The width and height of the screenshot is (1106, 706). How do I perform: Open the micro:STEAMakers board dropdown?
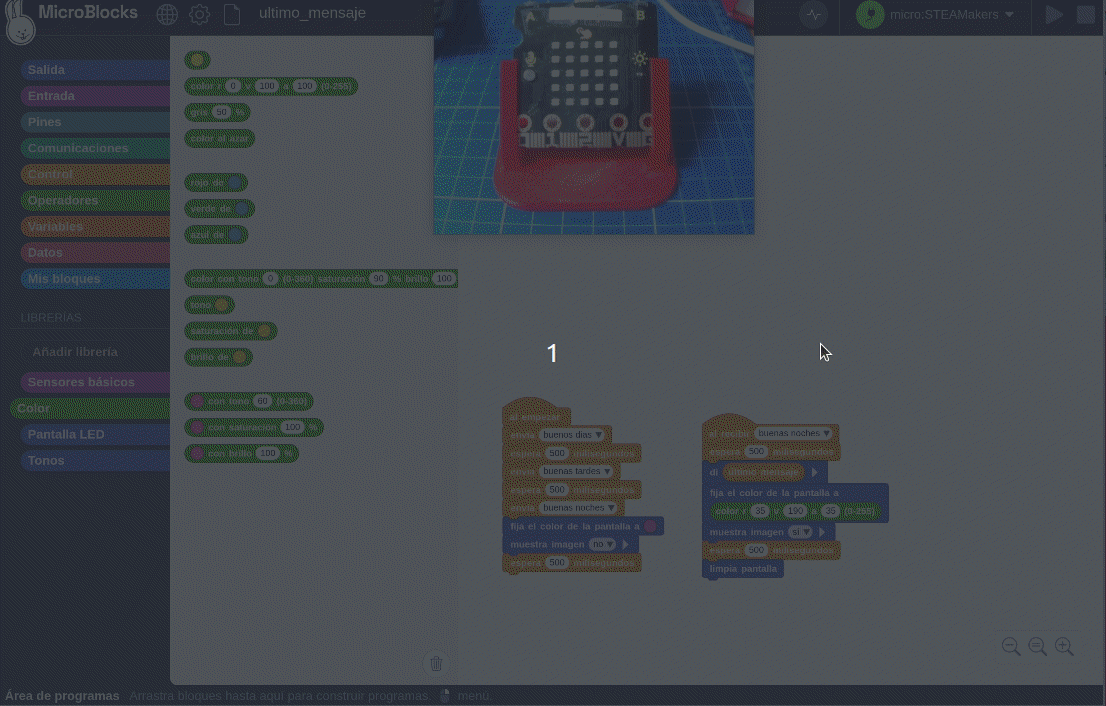coord(952,15)
